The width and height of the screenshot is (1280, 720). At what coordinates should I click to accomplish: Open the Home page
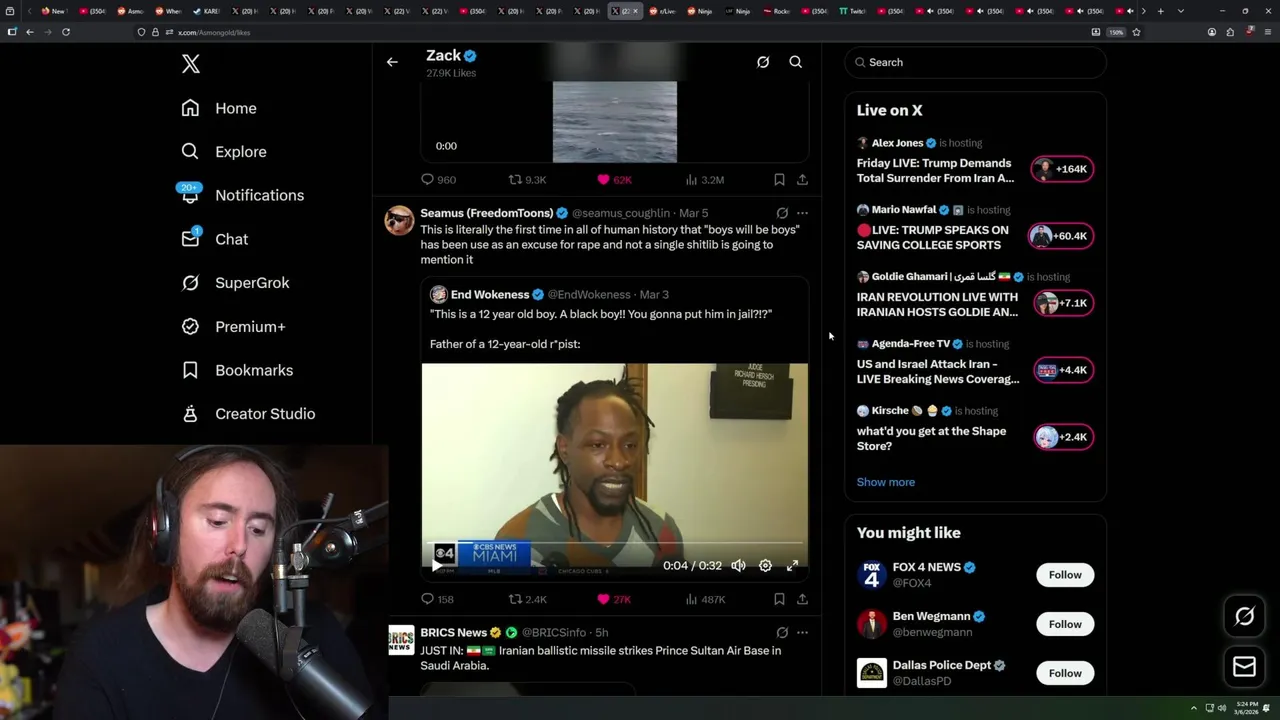coord(219,108)
